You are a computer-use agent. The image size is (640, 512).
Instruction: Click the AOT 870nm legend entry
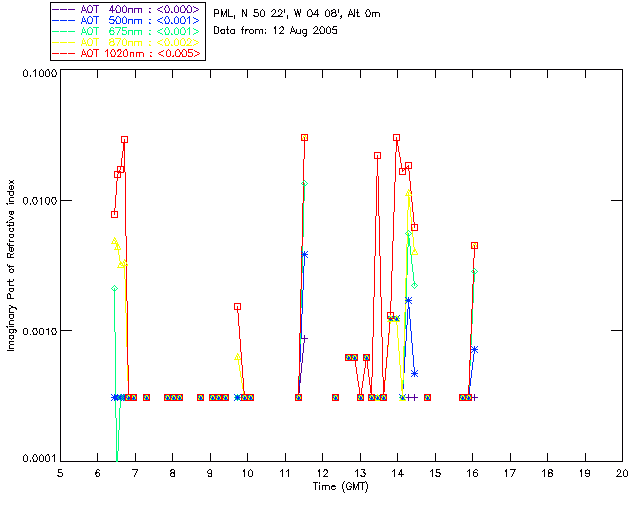pos(127,42)
